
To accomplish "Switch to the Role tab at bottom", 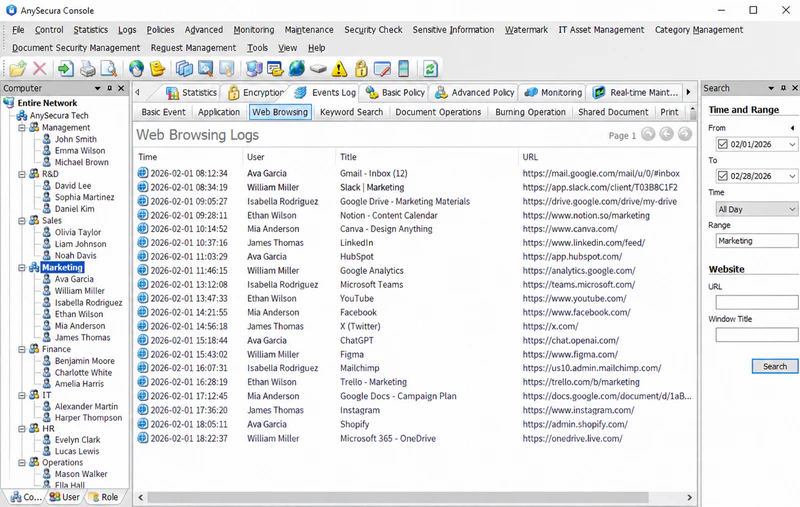I will coord(104,497).
